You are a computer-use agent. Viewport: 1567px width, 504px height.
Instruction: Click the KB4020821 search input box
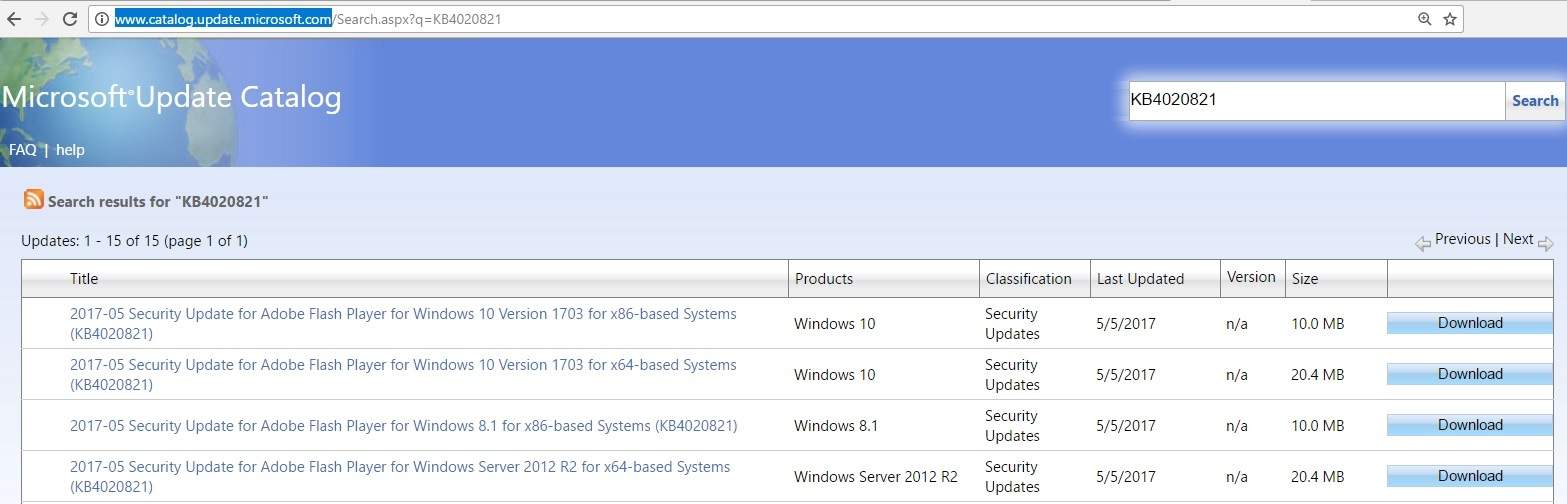[1317, 100]
